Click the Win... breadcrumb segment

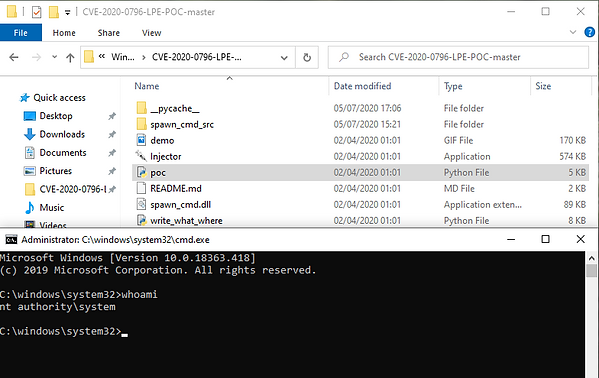click(x=123, y=57)
